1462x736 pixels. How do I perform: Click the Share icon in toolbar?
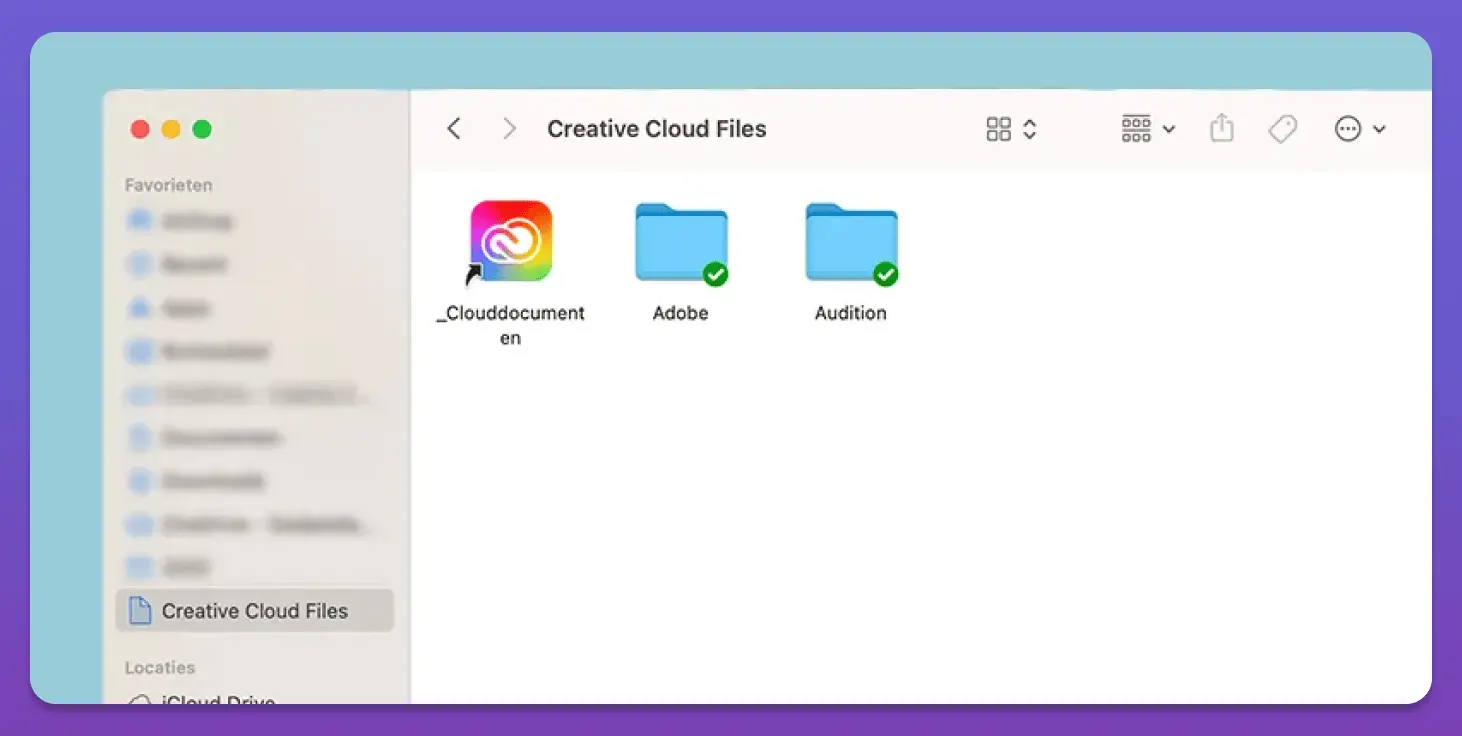coord(1221,129)
